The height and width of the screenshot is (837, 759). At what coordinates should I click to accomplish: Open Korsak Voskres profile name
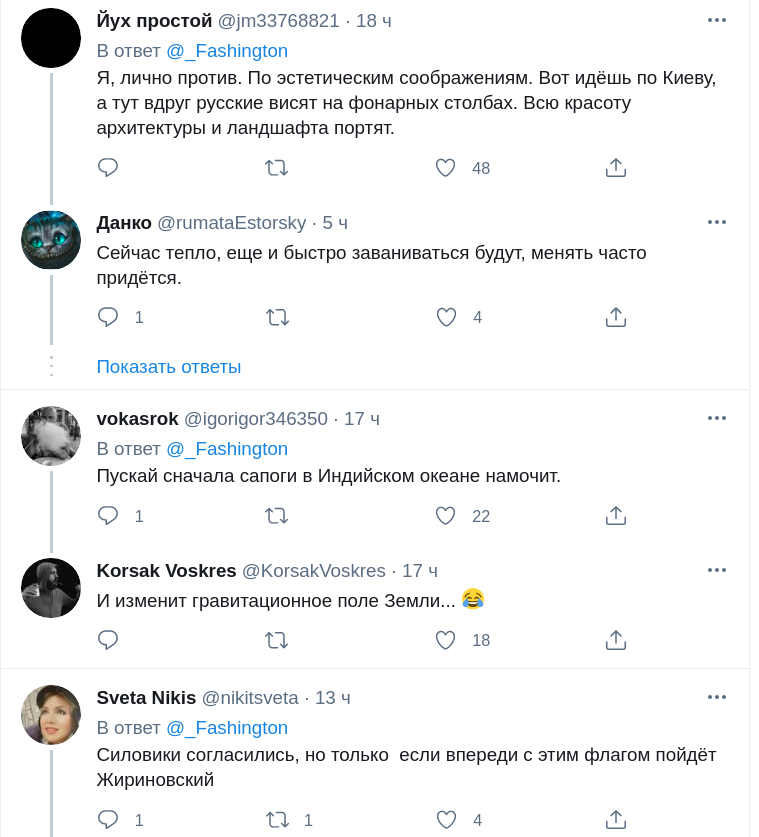(x=166, y=571)
